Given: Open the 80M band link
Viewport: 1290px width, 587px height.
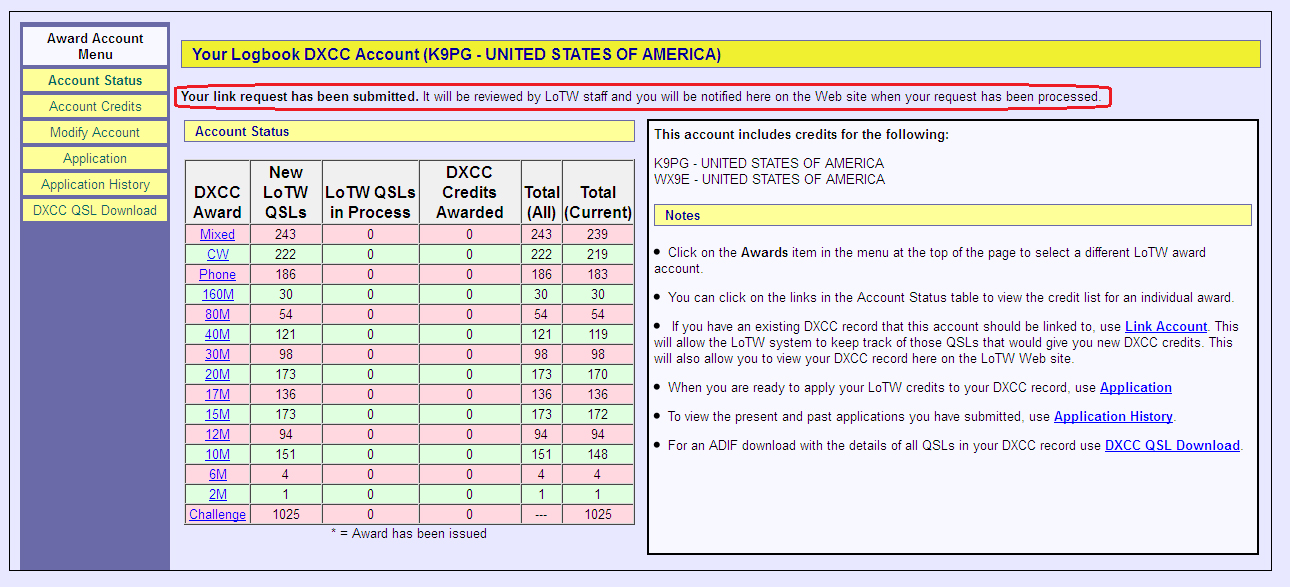Looking at the screenshot, I should (217, 315).
